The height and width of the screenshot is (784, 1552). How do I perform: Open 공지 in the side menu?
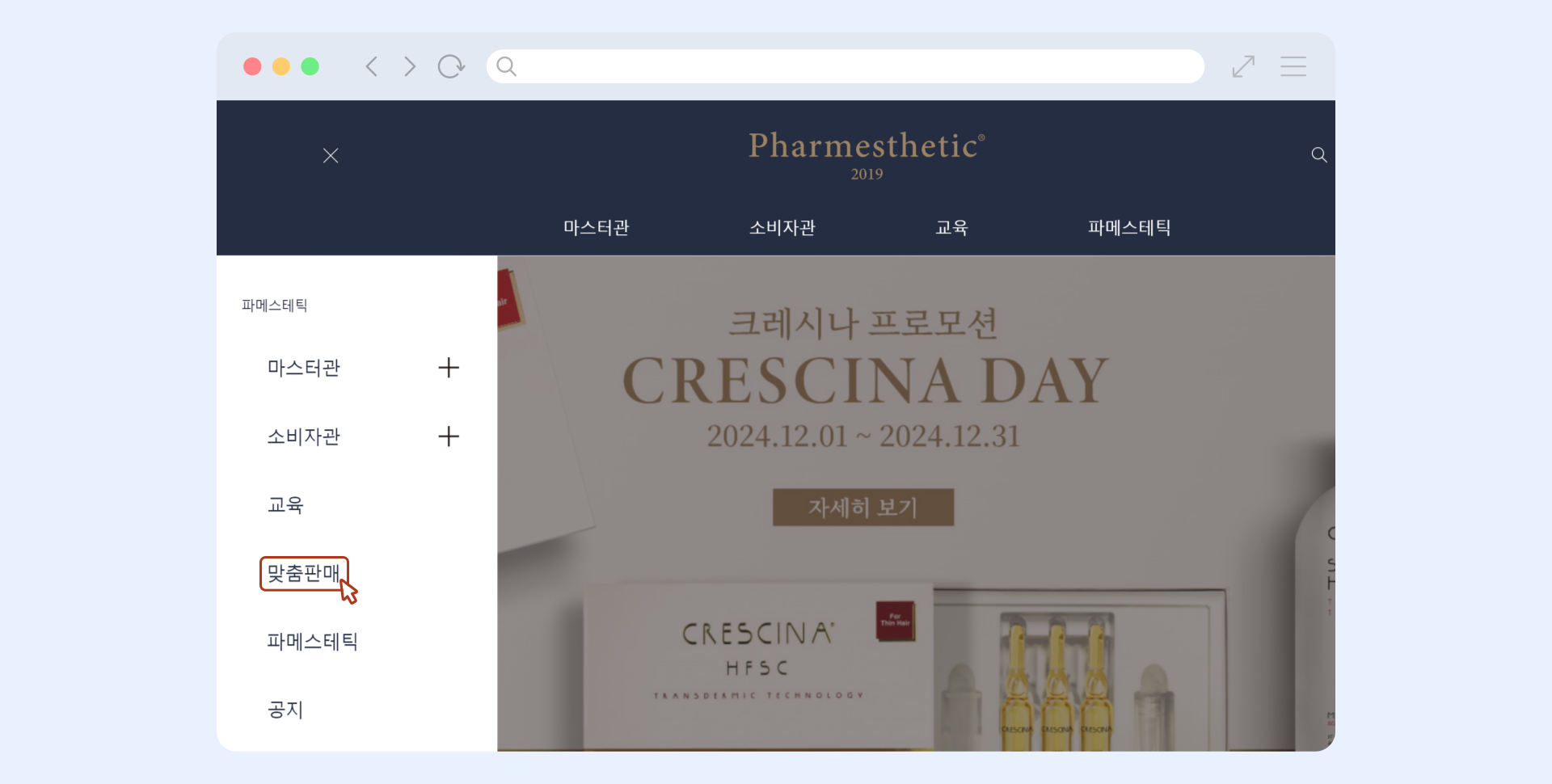point(285,710)
